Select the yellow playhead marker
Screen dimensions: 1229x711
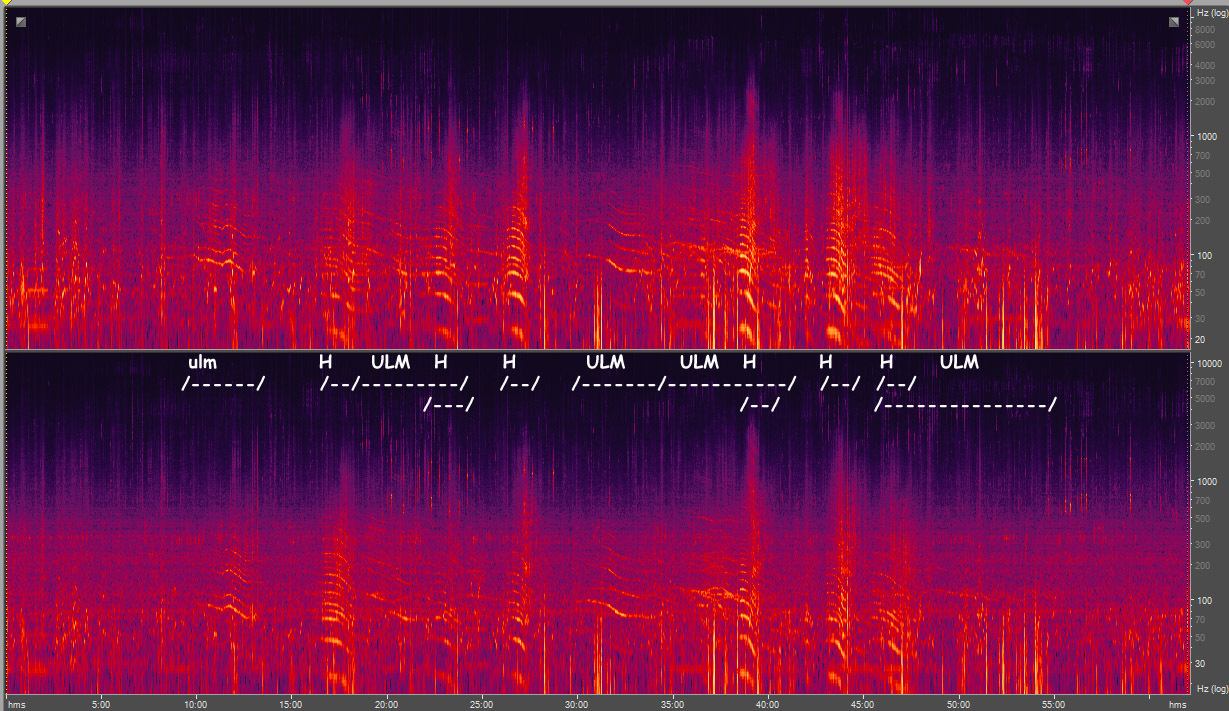point(5,3)
